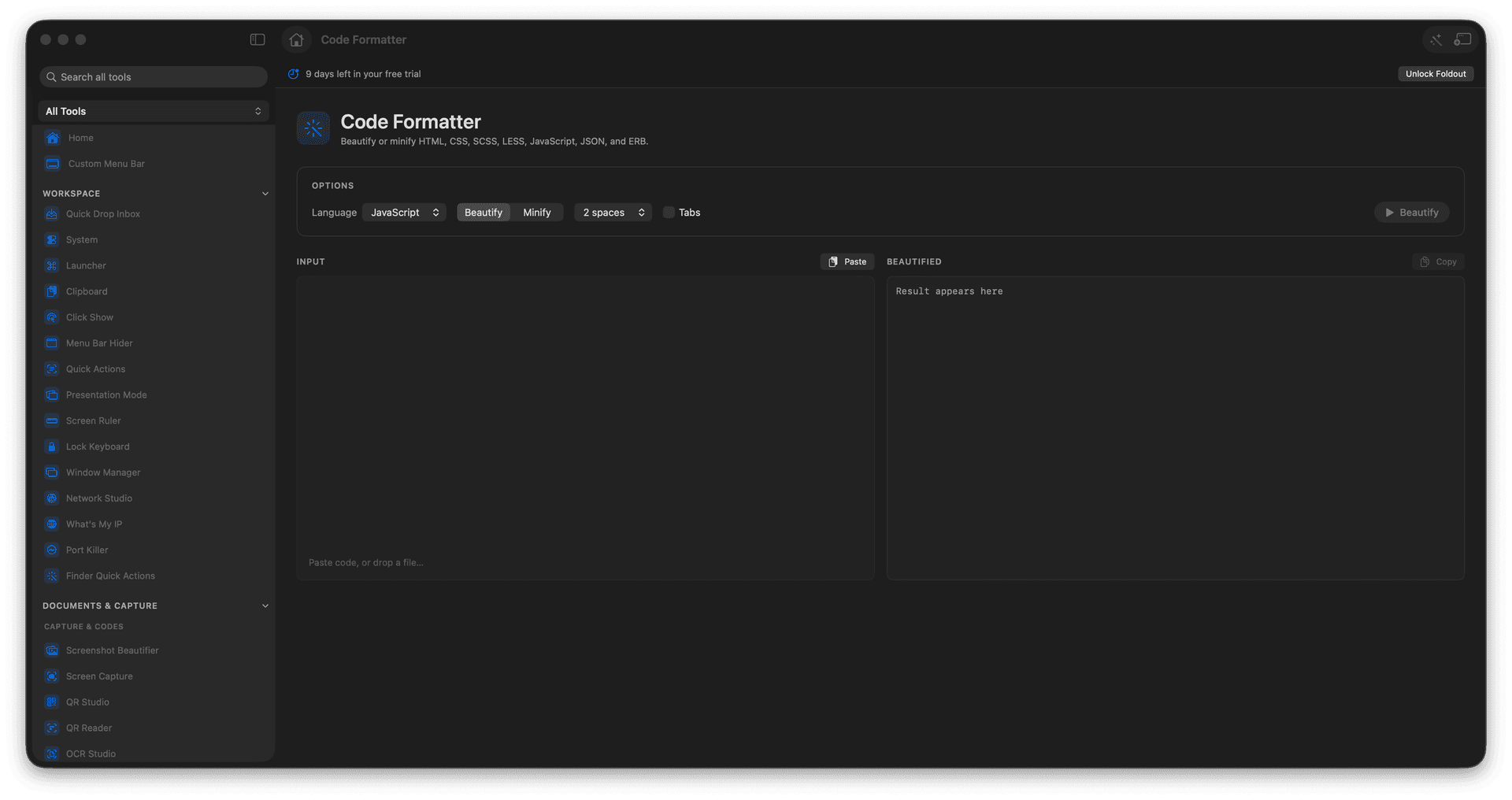The height and width of the screenshot is (800, 1512).
Task: Click the magic wand icon at top right
Action: pyautogui.click(x=1436, y=39)
